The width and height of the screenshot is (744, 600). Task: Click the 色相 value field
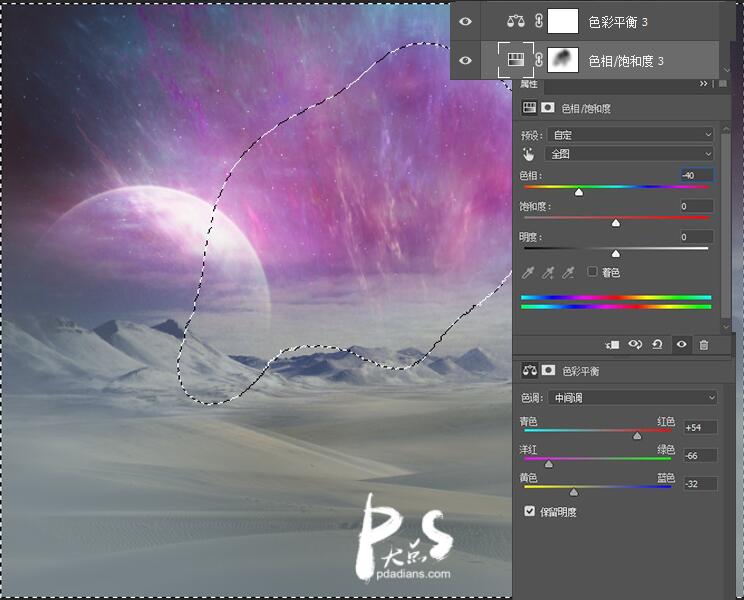pos(697,175)
